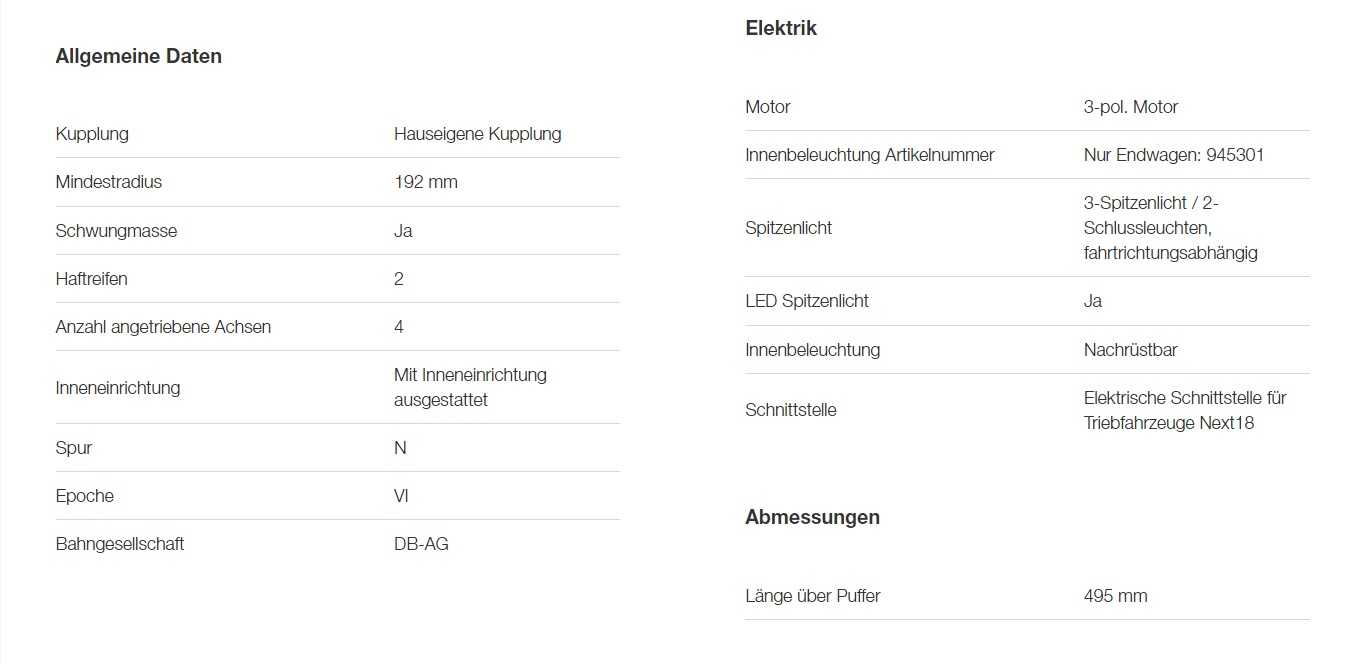
Task: Click the Haftreifen label
Action: point(92,279)
